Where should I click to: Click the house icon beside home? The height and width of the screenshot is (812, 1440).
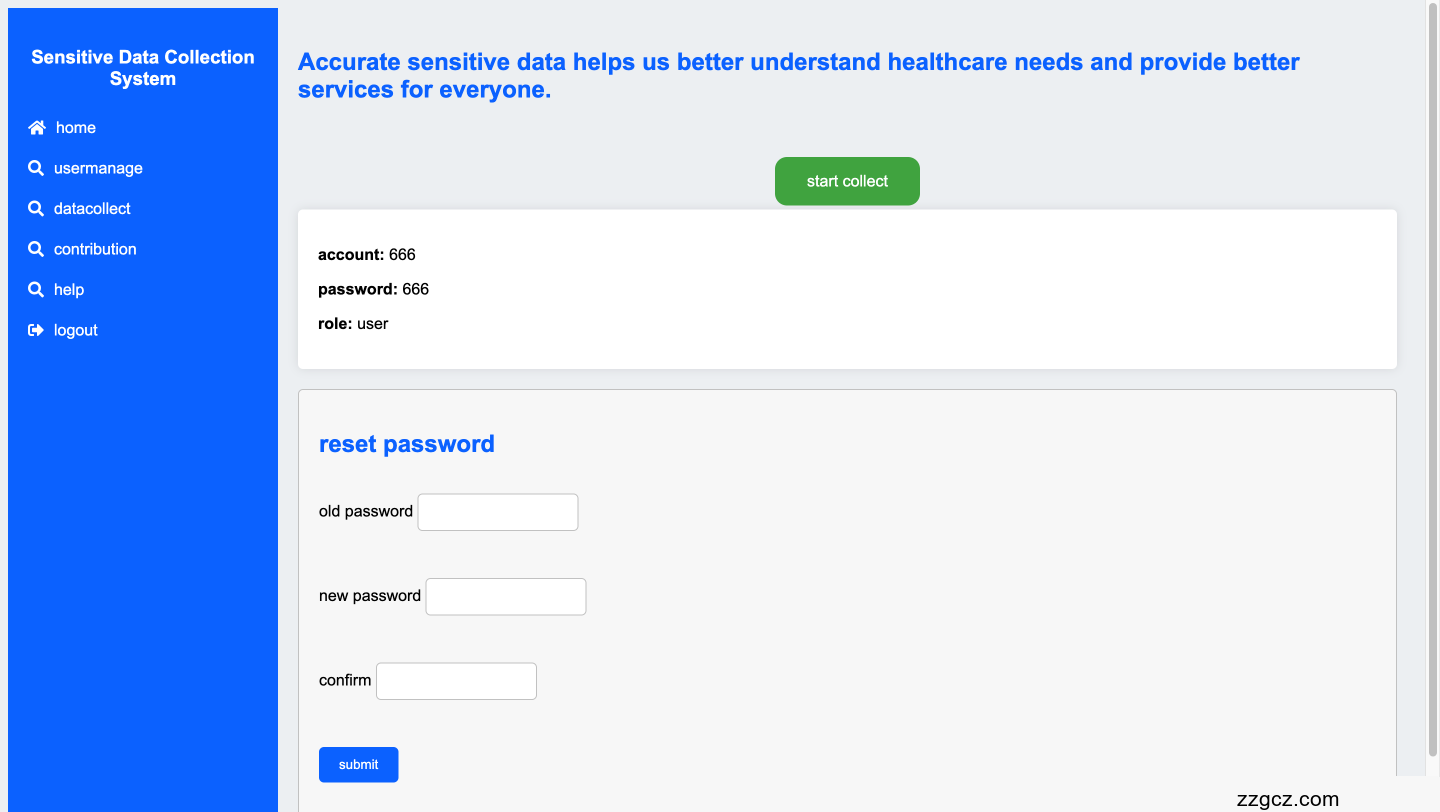37,128
